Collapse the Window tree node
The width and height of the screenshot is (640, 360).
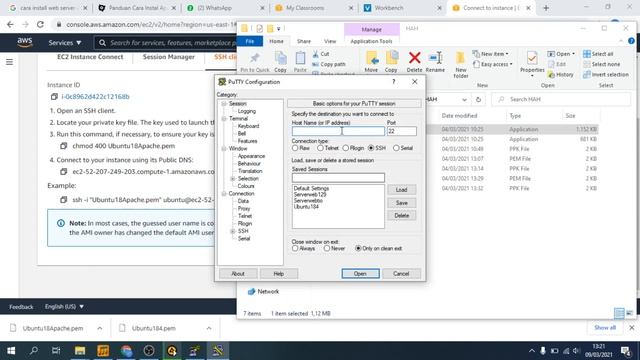[224, 149]
